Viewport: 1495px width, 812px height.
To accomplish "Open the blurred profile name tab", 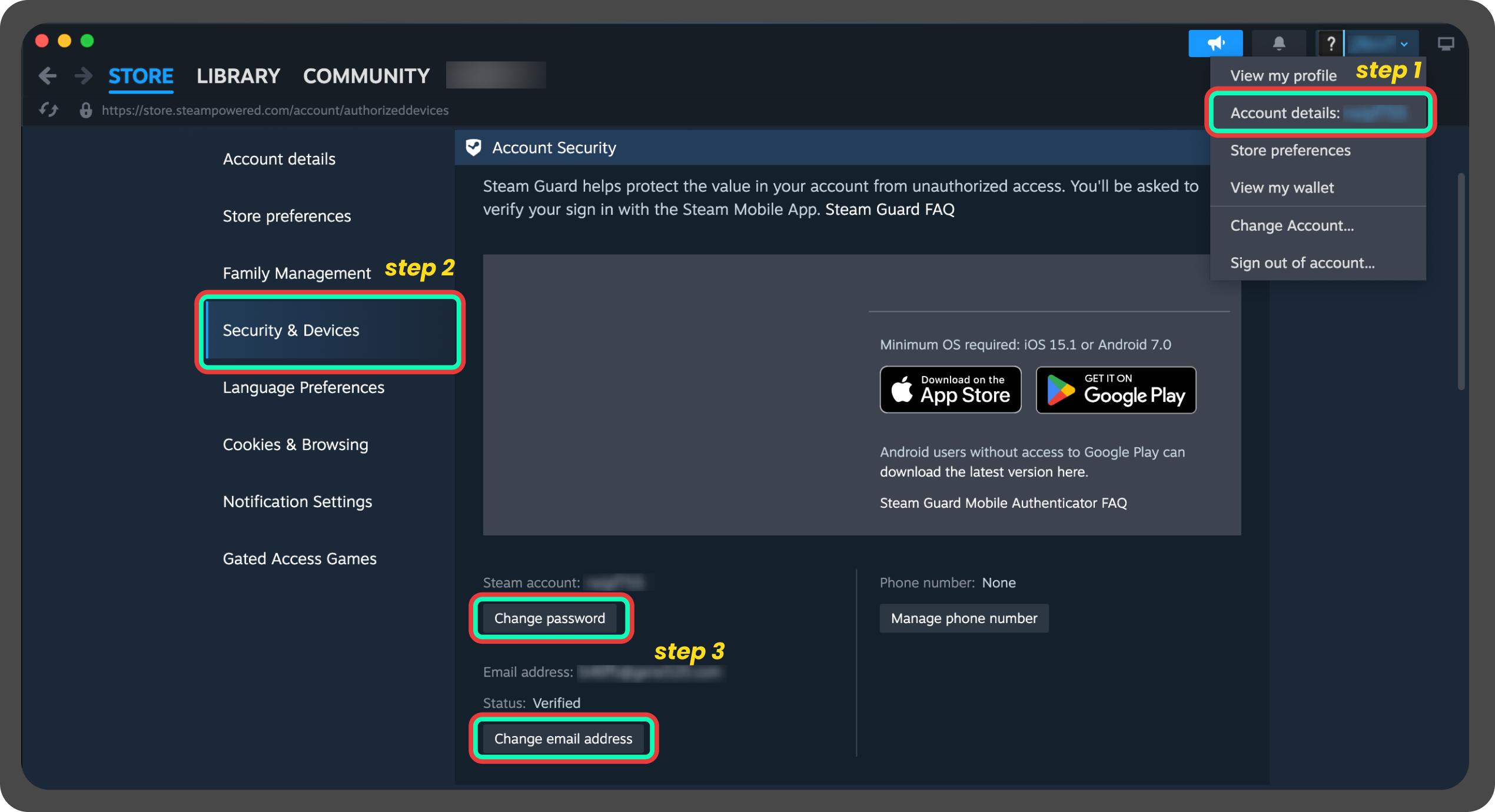I will 496,75.
